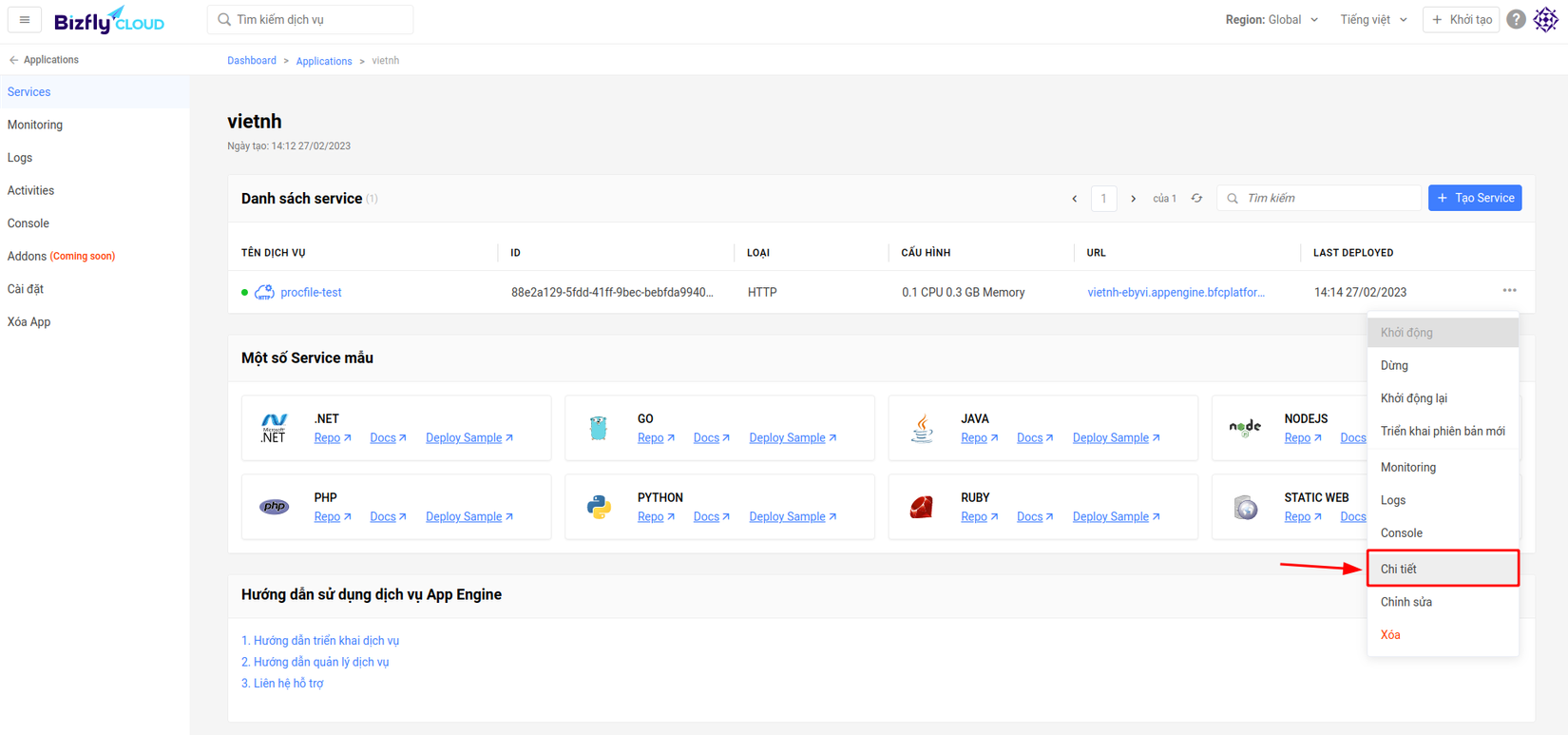Expand the Region: Global dropdown
Screen dimensions: 1568x735
(1272, 19)
